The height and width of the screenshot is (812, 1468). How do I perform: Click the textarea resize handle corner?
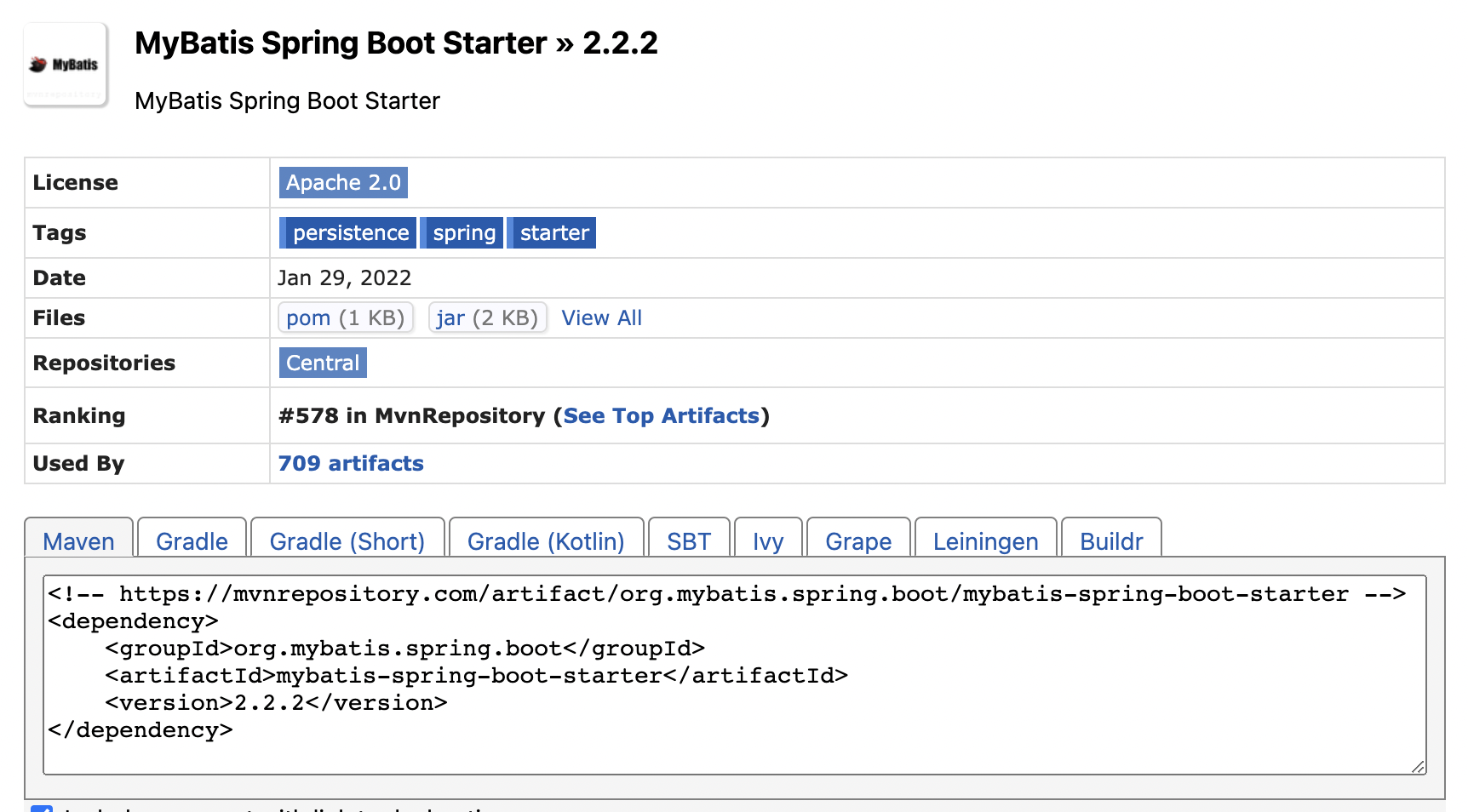point(1418,767)
